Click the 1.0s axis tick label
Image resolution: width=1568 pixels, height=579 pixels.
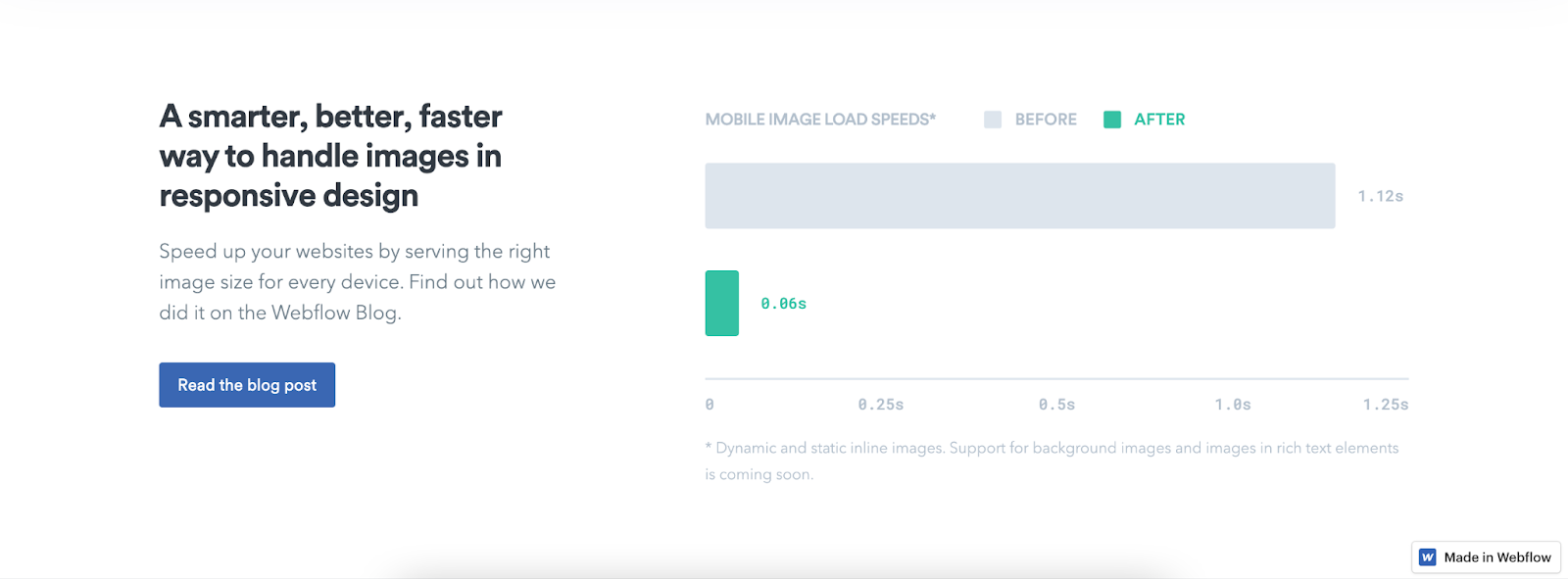[1233, 405]
